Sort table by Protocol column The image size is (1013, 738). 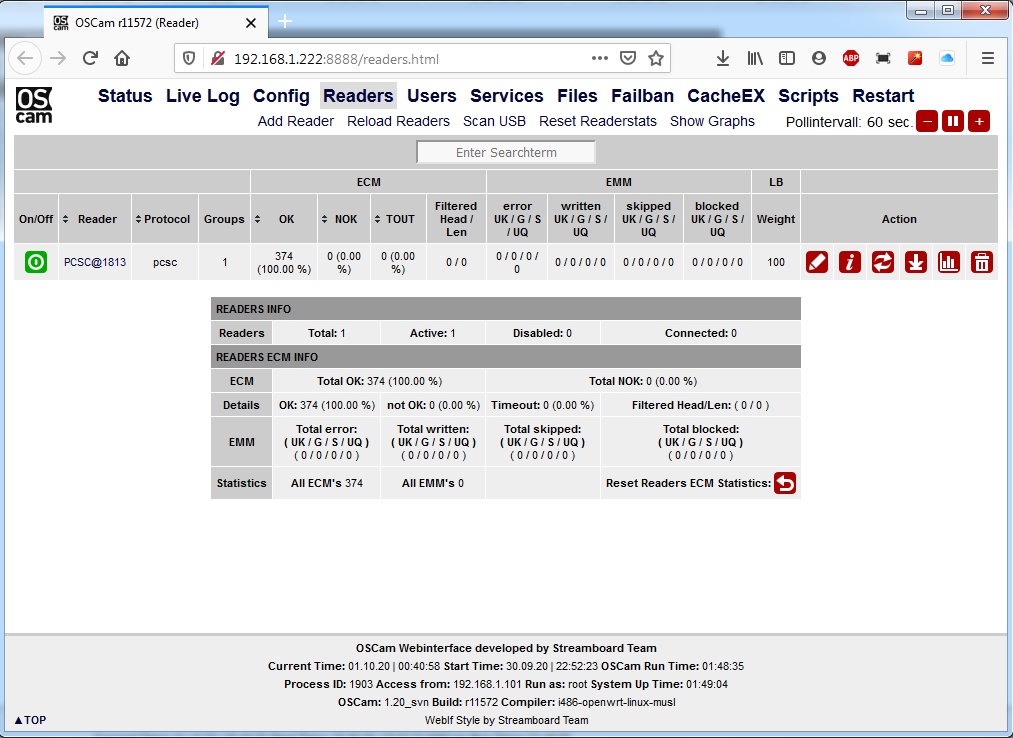click(163, 219)
